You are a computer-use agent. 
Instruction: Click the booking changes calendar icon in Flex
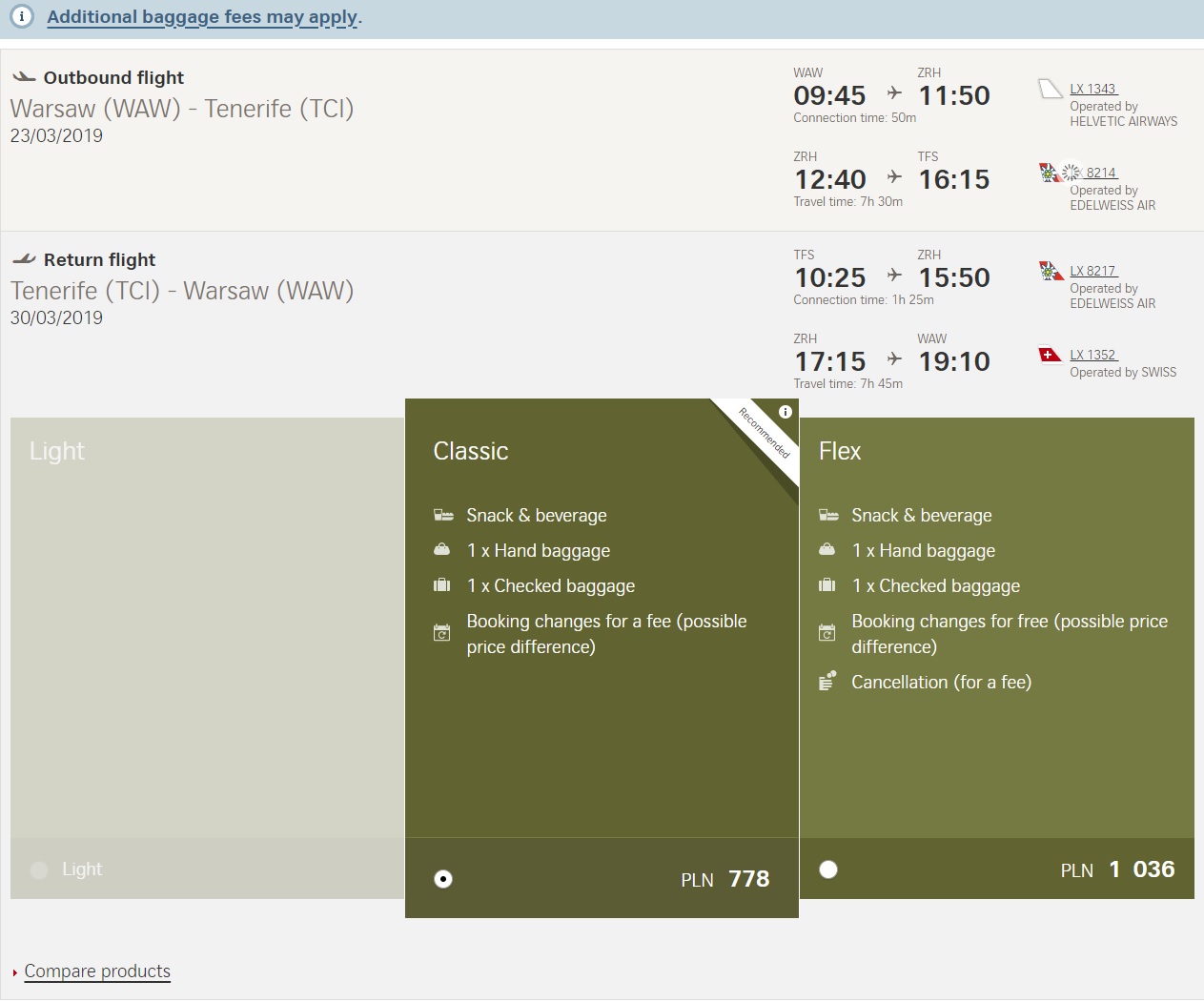827,632
